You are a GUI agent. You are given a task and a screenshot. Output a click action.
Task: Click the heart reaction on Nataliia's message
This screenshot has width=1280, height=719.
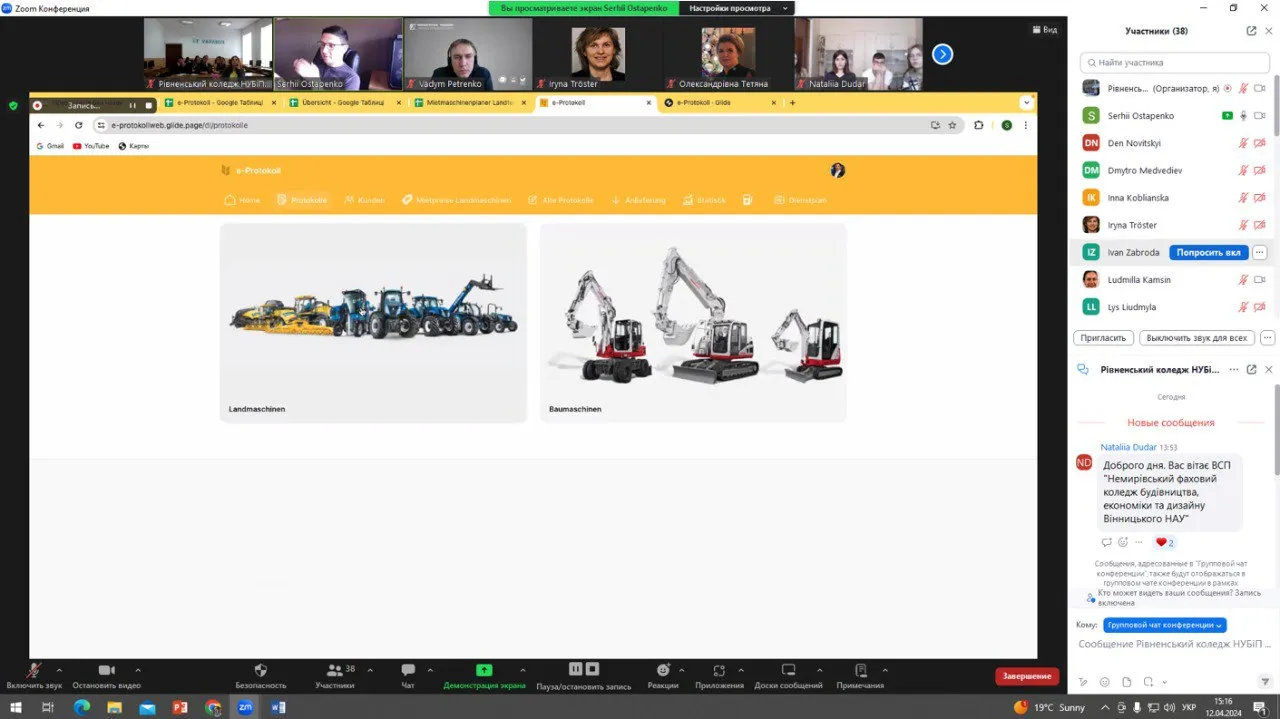point(1162,542)
